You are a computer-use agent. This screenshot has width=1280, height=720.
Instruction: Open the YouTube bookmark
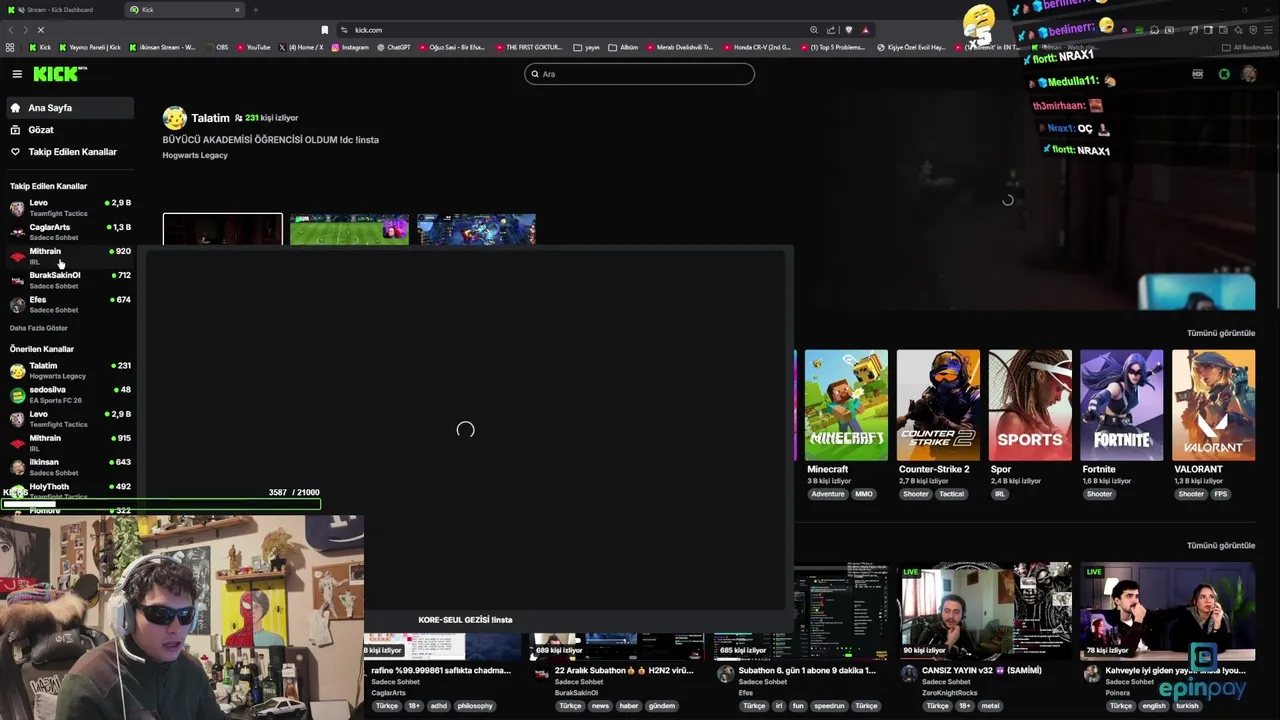point(253,47)
